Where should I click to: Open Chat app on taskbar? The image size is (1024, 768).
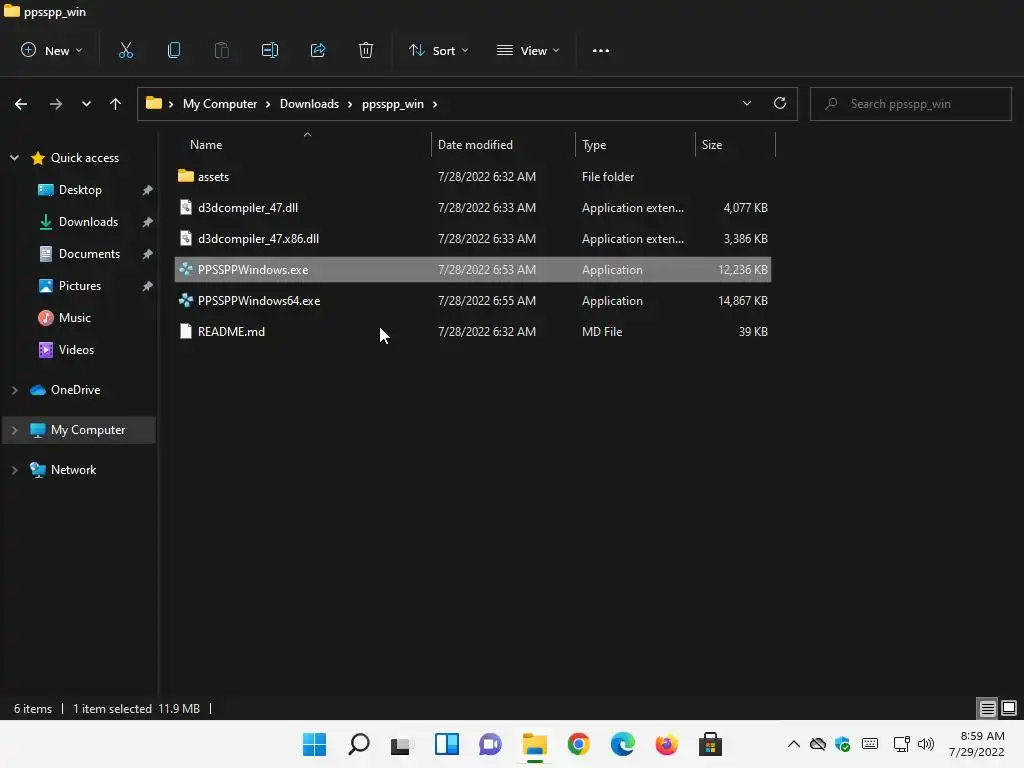[x=490, y=744]
